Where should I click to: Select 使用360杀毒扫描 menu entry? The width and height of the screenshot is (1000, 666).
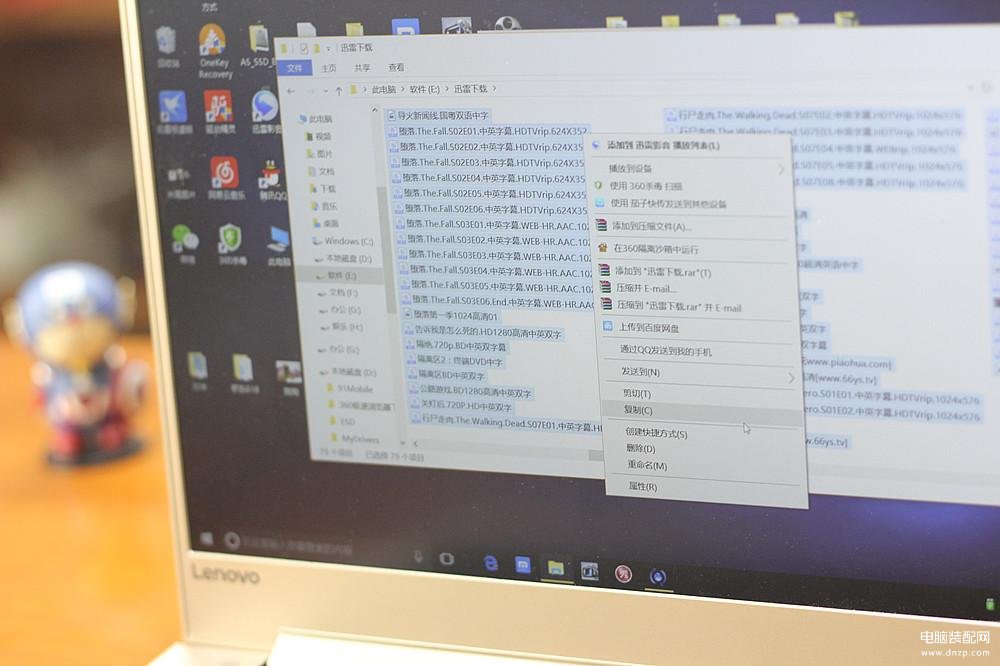691,186
